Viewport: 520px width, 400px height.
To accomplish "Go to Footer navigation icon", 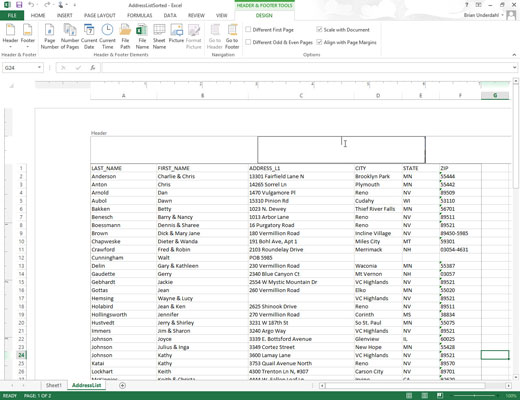I will tap(232, 36).
